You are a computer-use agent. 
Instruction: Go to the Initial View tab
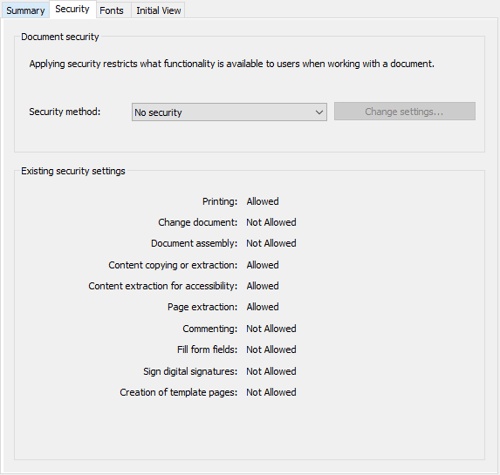[x=159, y=10]
